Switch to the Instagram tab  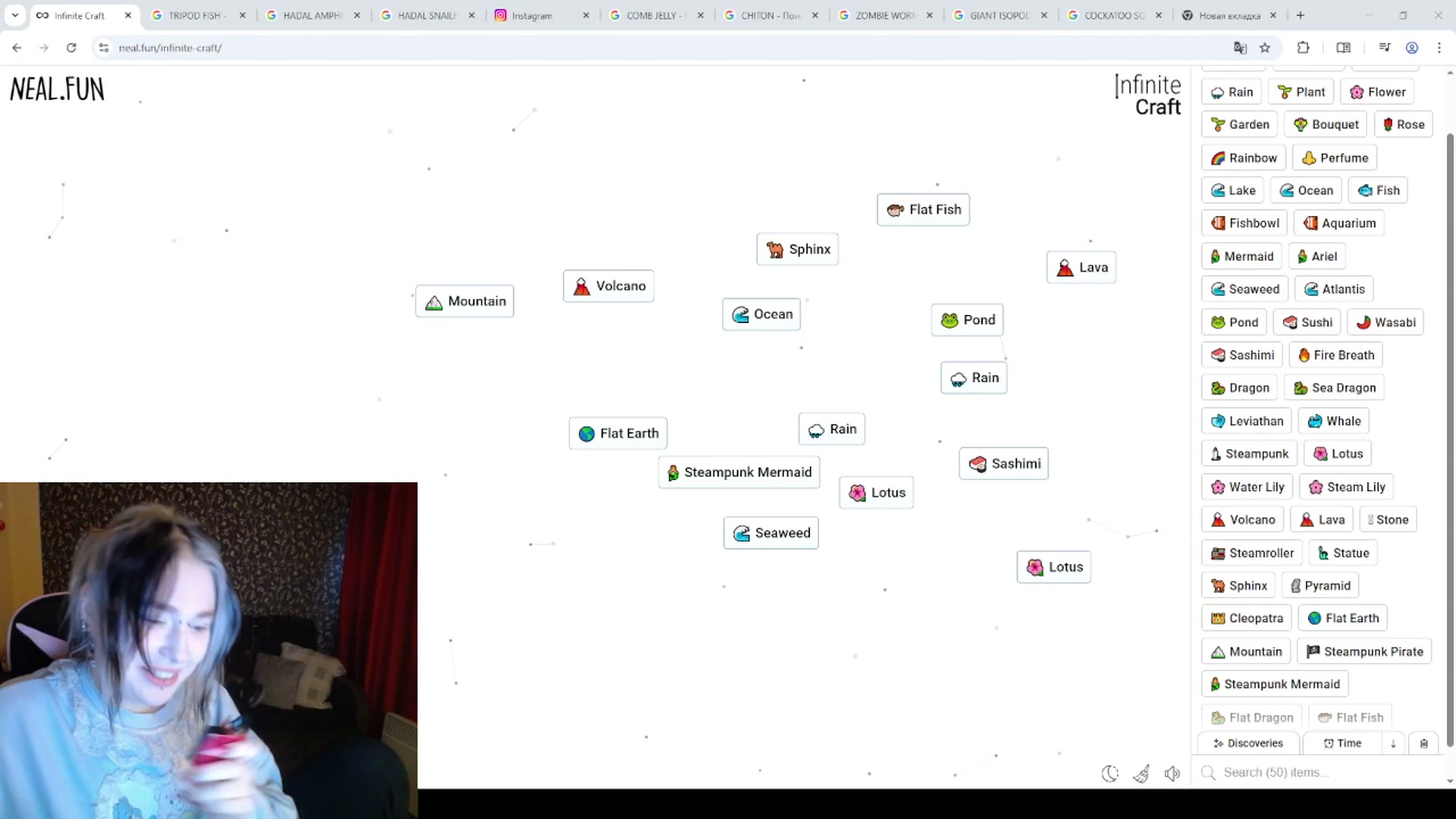tap(542, 15)
